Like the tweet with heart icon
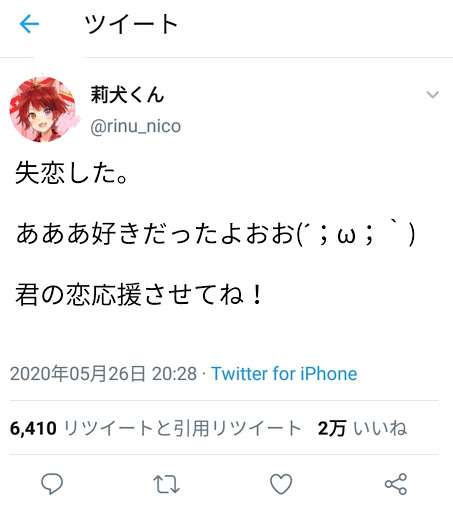The image size is (453, 512). point(281,484)
